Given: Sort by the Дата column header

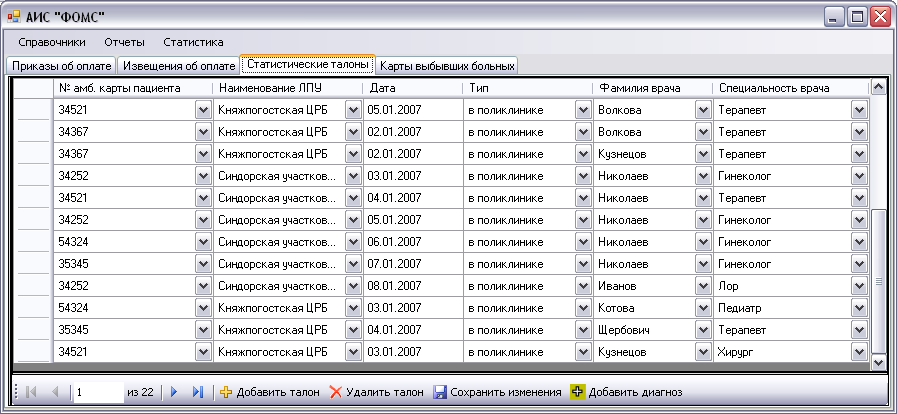Looking at the screenshot, I should [412, 88].
